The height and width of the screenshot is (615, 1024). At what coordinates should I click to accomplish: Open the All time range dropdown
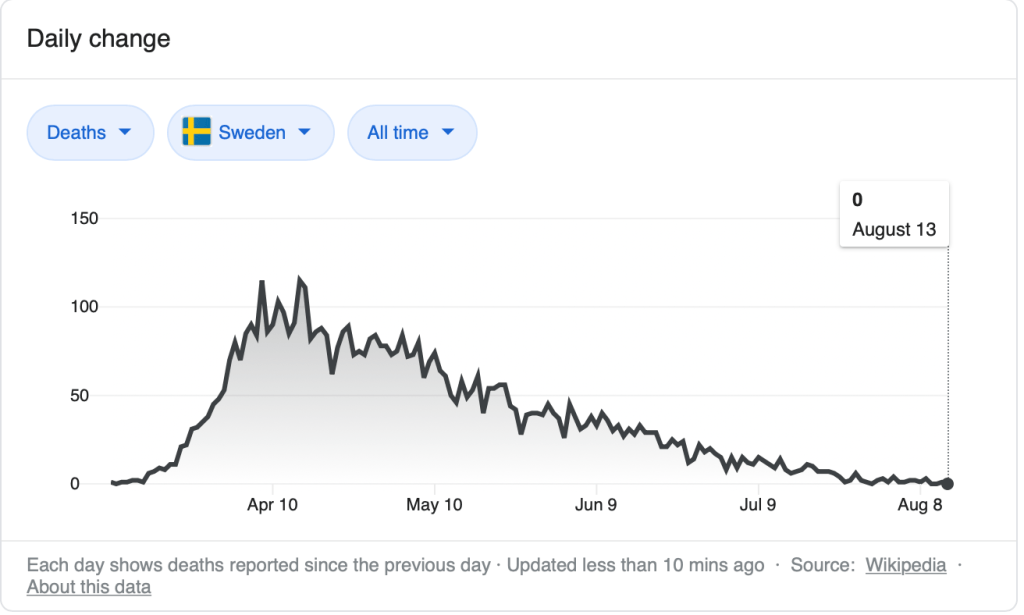[411, 132]
